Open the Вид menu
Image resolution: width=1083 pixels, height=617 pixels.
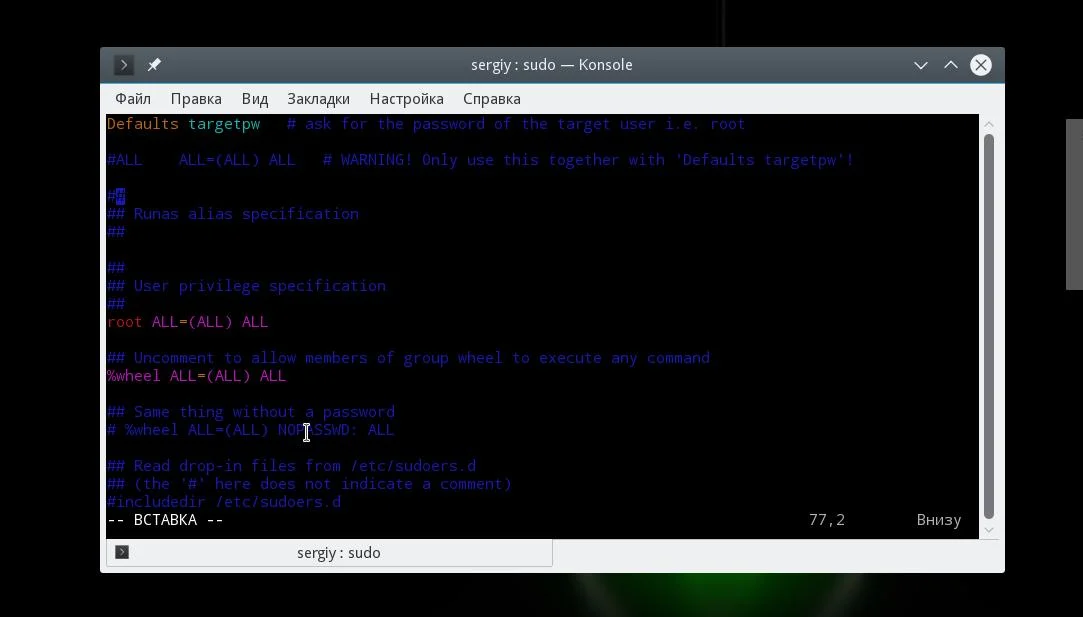[255, 99]
